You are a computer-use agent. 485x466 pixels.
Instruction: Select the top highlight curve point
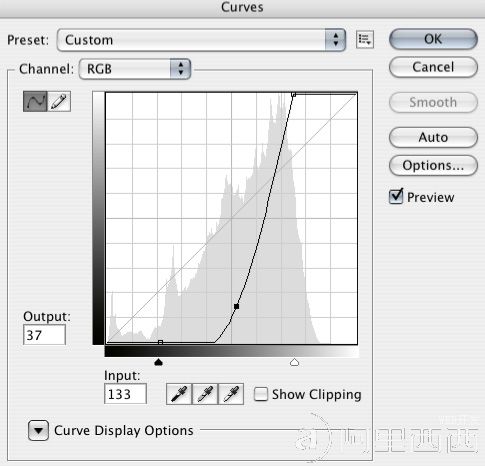click(x=293, y=95)
